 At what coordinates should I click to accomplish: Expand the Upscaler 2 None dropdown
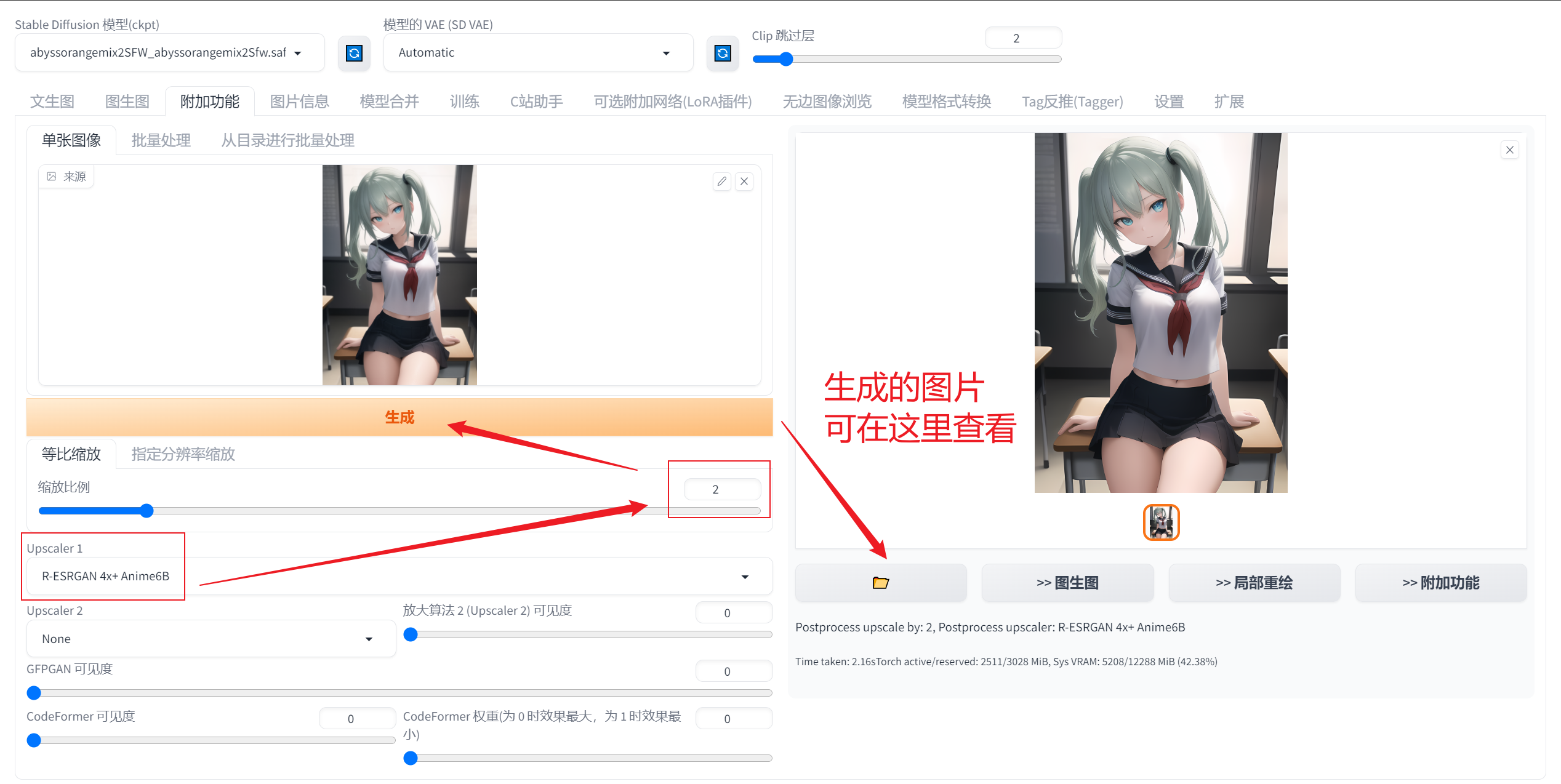coord(211,639)
